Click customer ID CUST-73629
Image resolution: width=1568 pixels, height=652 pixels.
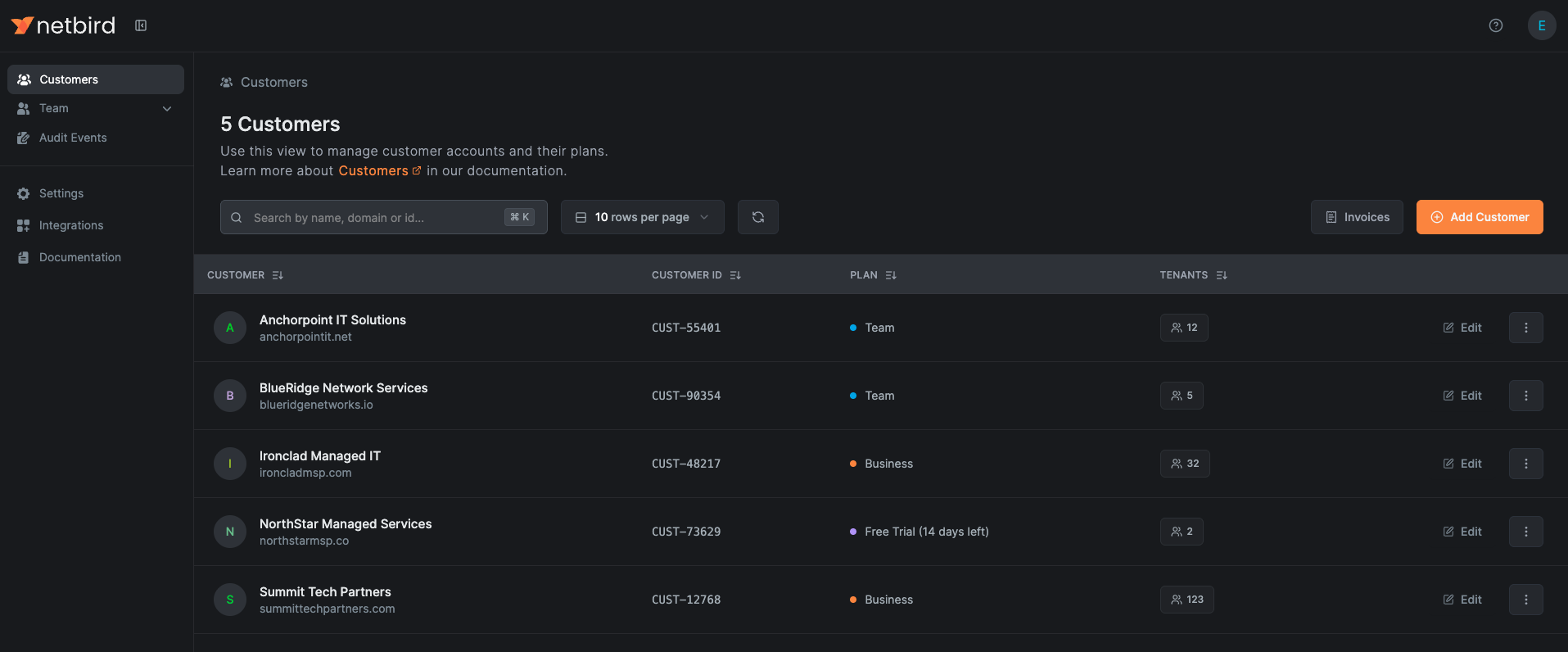click(x=686, y=532)
